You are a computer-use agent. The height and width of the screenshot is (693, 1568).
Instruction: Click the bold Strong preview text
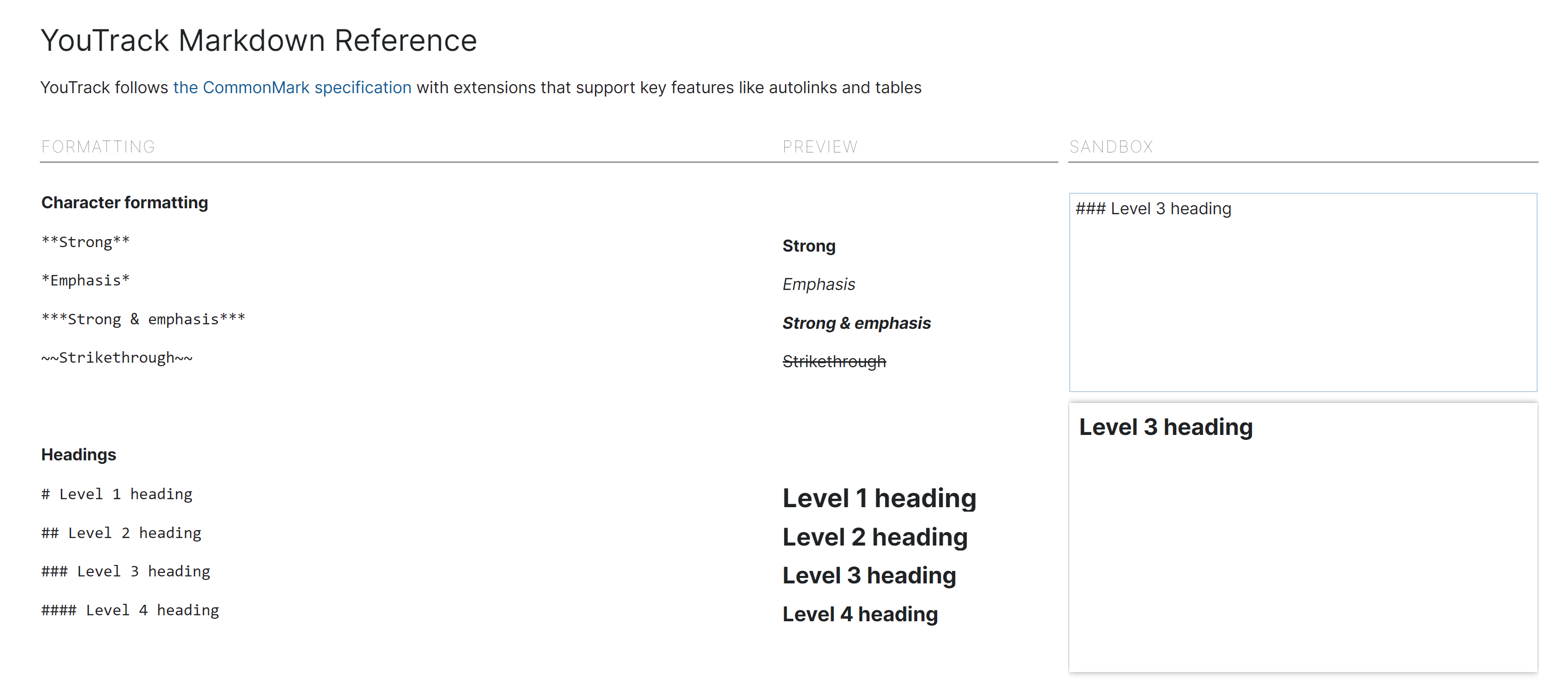click(808, 246)
